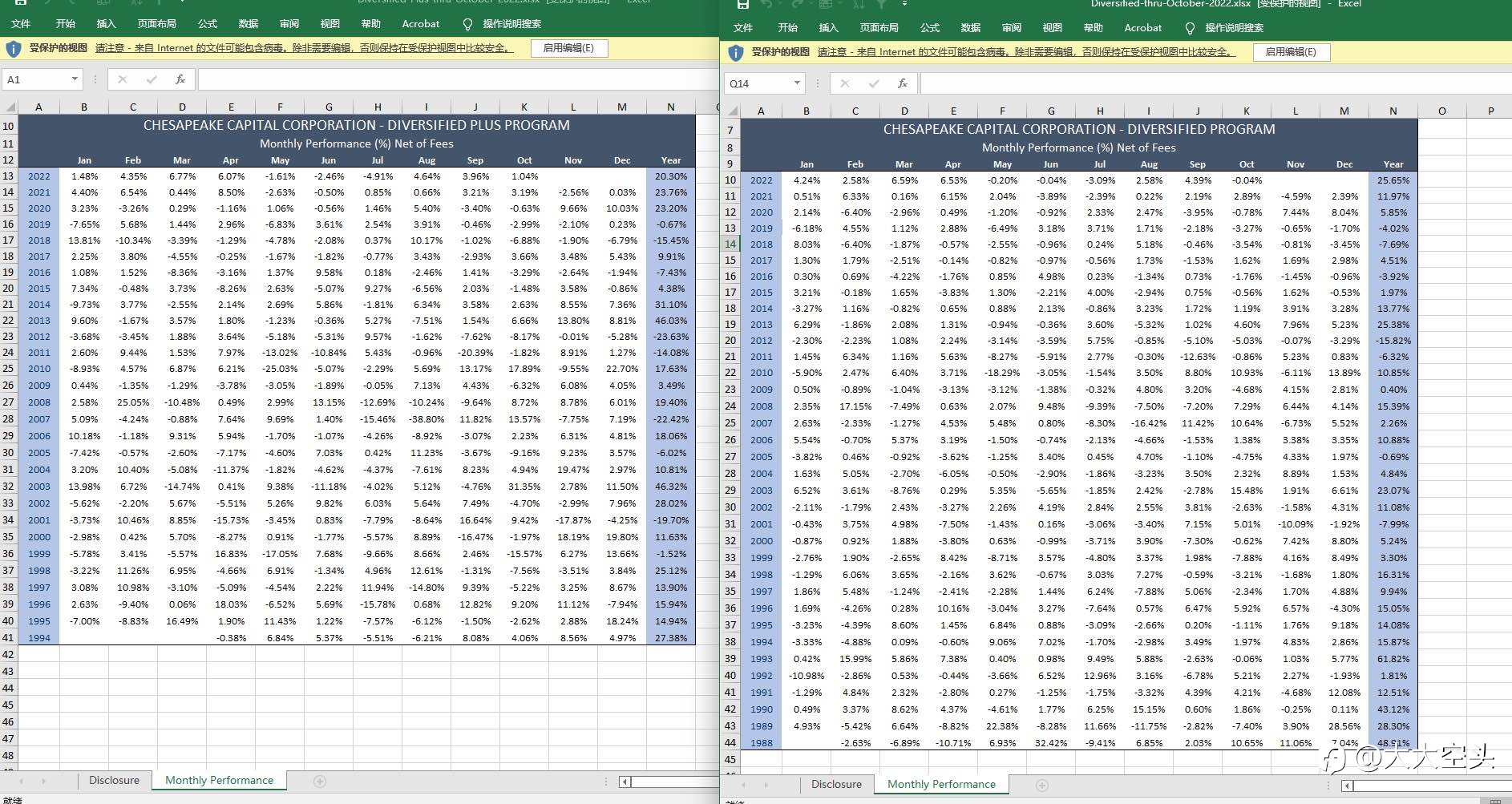Click the 61.82% yearly value for 1993
This screenshot has height=804, width=1512.
pos(1393,659)
